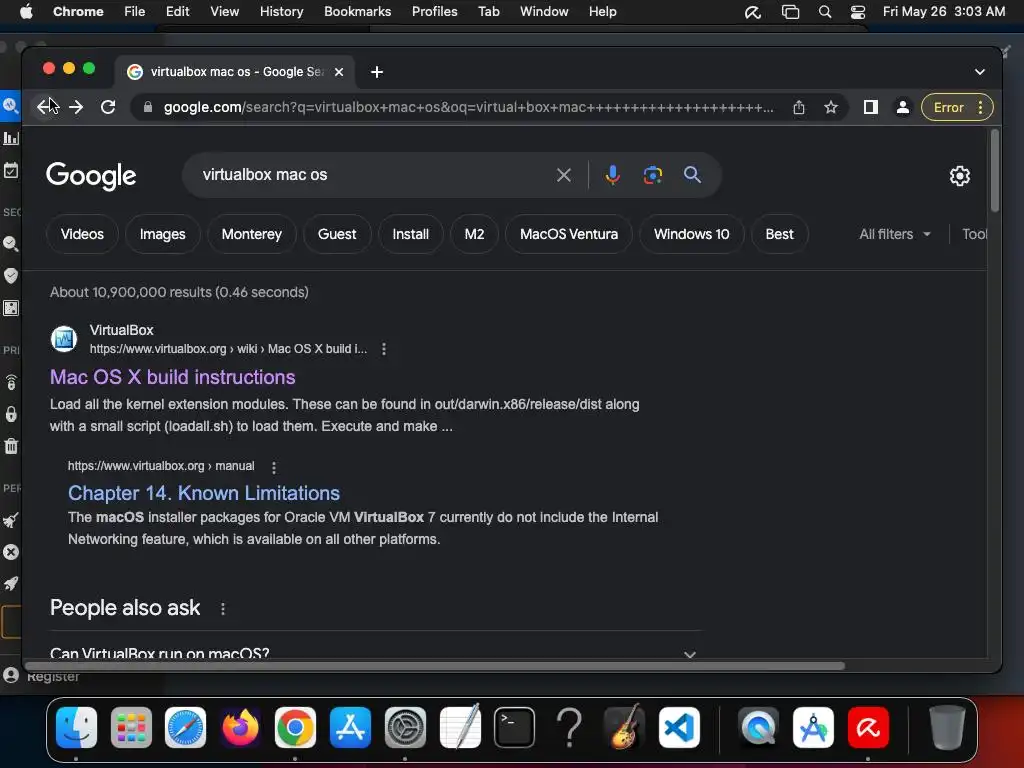Select the Install filter chip

point(411,234)
